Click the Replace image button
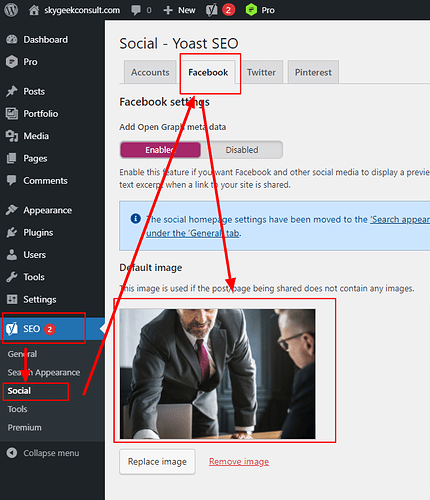The width and height of the screenshot is (430, 500). (157, 462)
